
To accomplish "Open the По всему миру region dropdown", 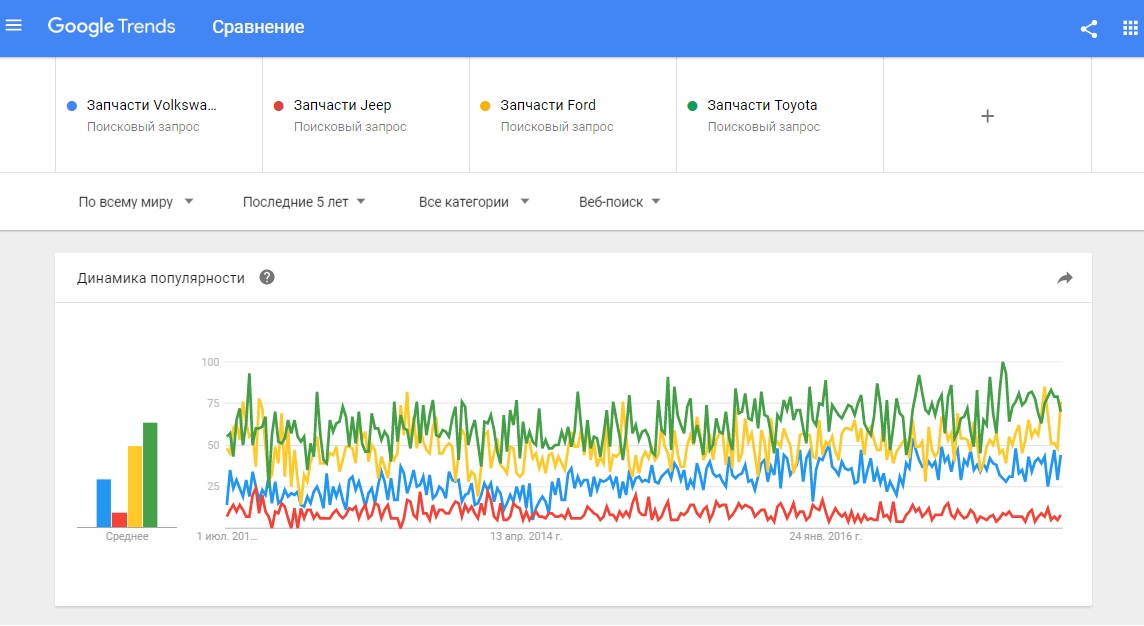I will pos(136,202).
